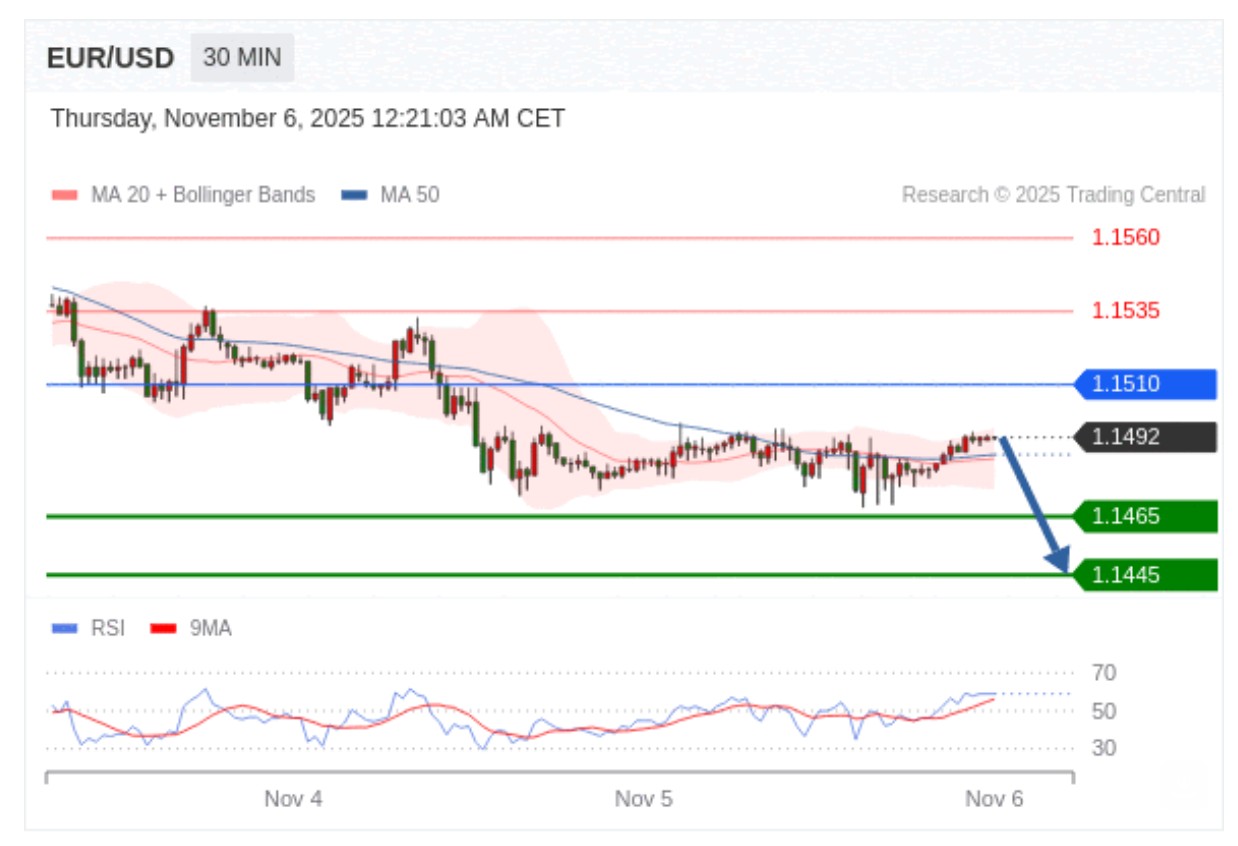Click the Nov 5 date axis label
The width and height of the screenshot is (1238, 846).
(x=643, y=799)
